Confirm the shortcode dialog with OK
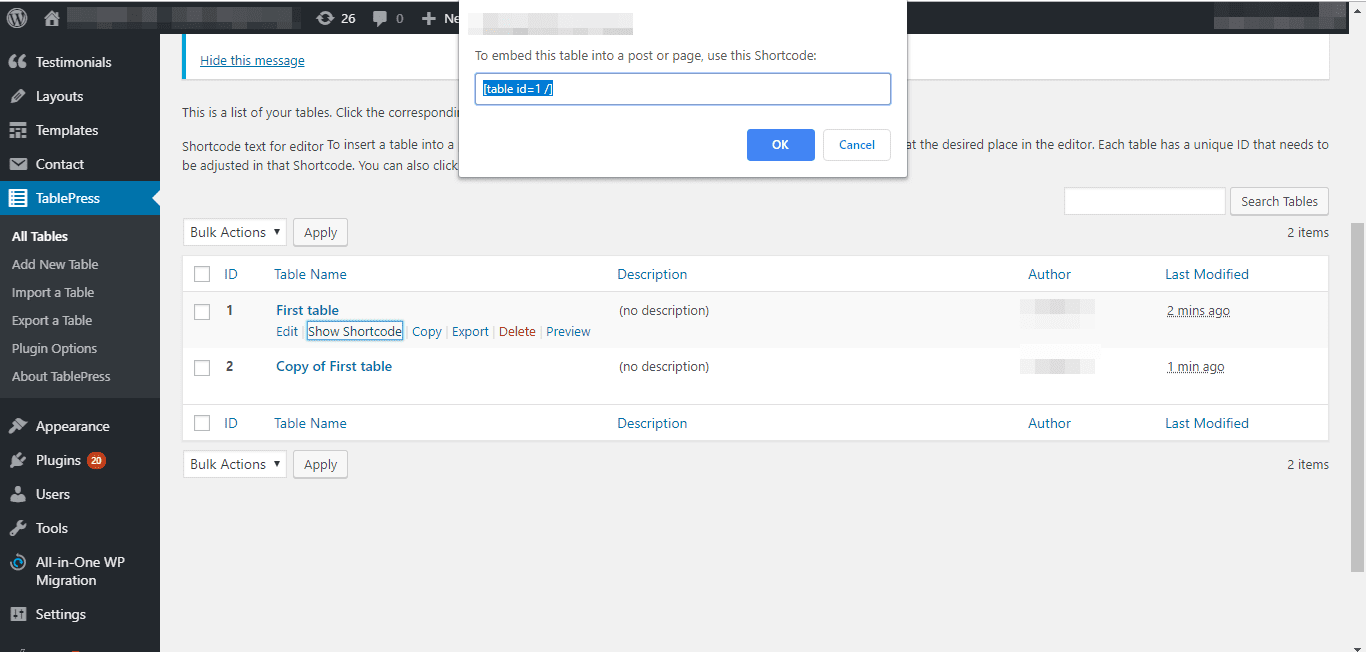 [780, 144]
